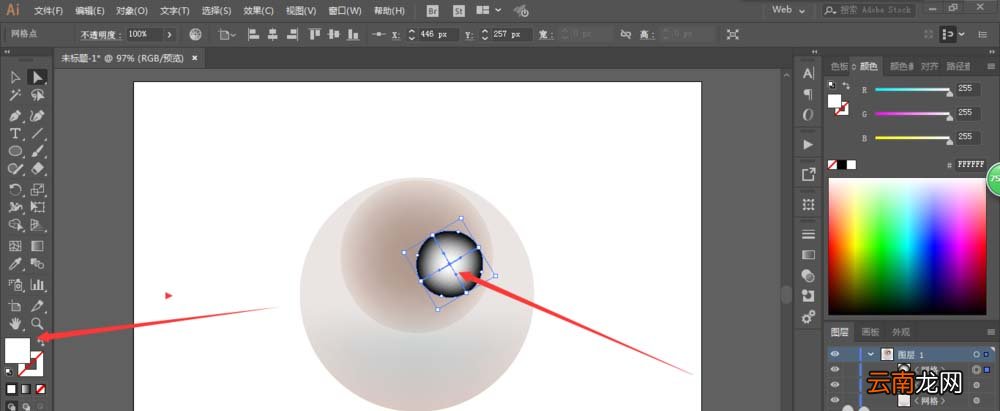The width and height of the screenshot is (1000, 411).
Task: Open Adobe Bridge via Br icon
Action: 433,11
